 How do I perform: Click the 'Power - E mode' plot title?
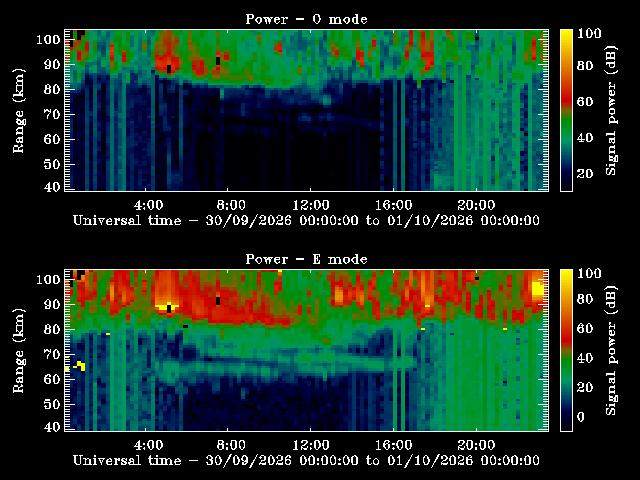(306, 259)
